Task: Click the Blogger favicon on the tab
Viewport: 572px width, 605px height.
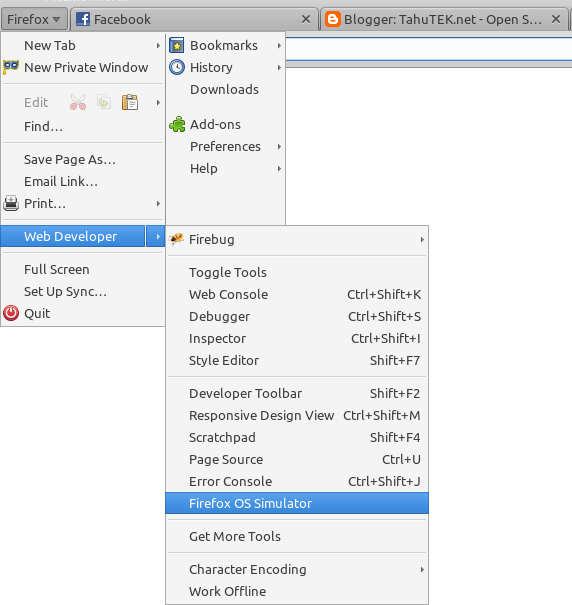Action: [x=333, y=19]
